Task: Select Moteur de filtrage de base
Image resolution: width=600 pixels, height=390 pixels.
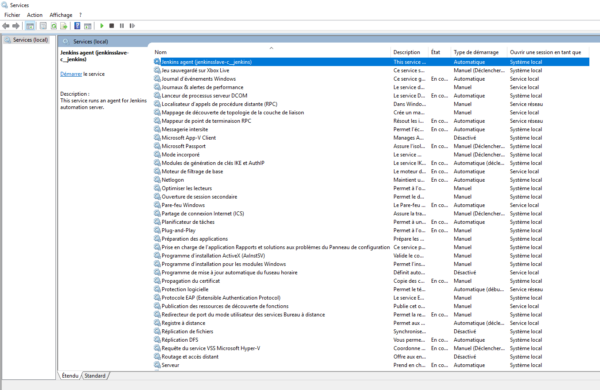Action: [371, 171]
